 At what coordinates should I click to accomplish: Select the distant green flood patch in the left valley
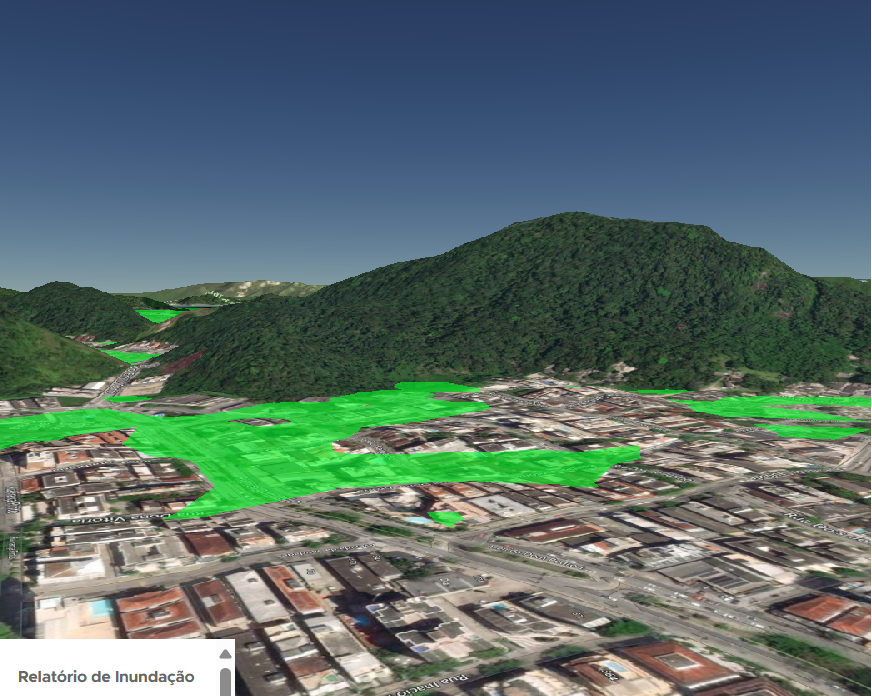[x=157, y=315]
